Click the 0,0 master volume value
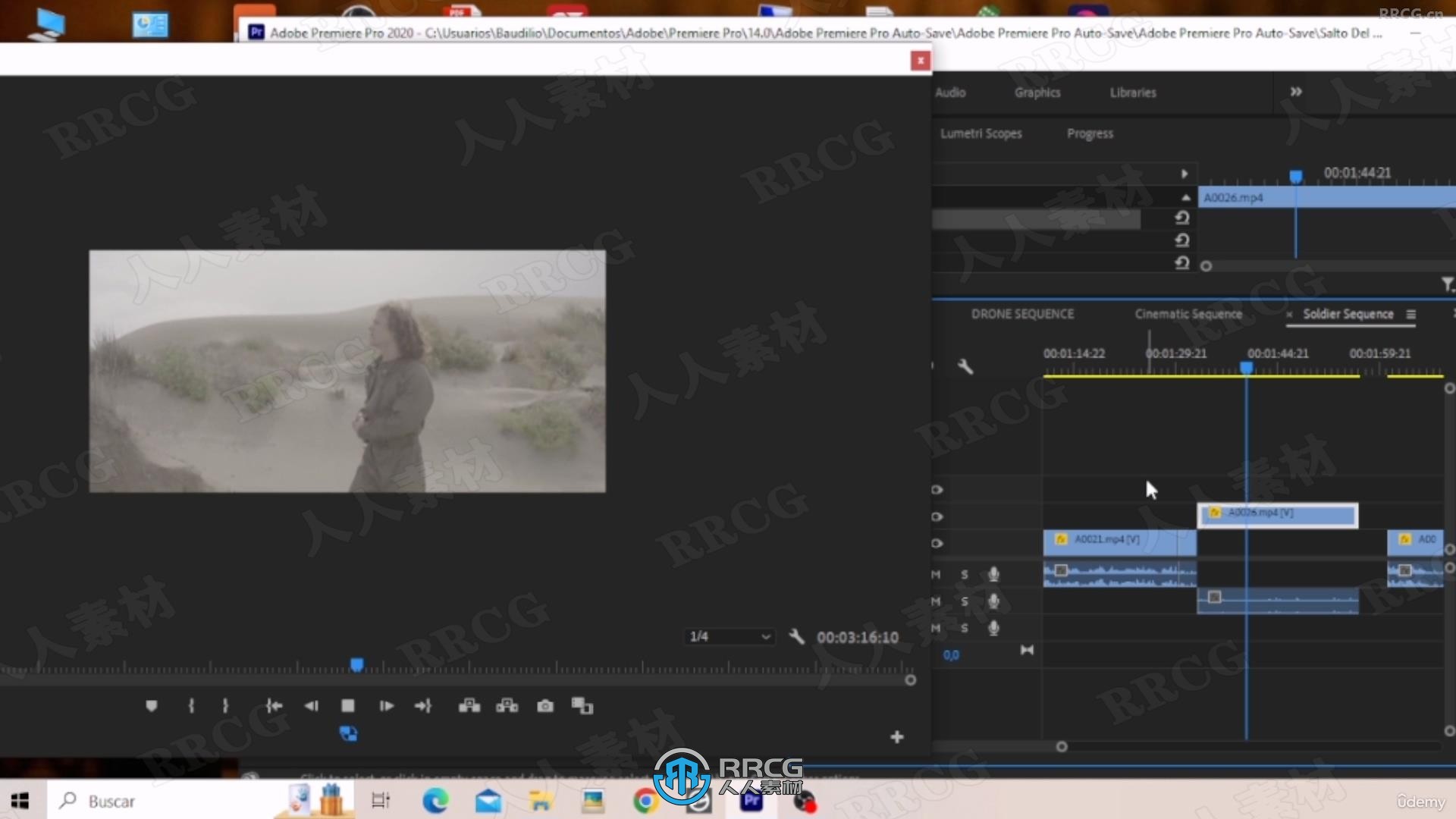This screenshot has height=819, width=1456. (x=951, y=655)
